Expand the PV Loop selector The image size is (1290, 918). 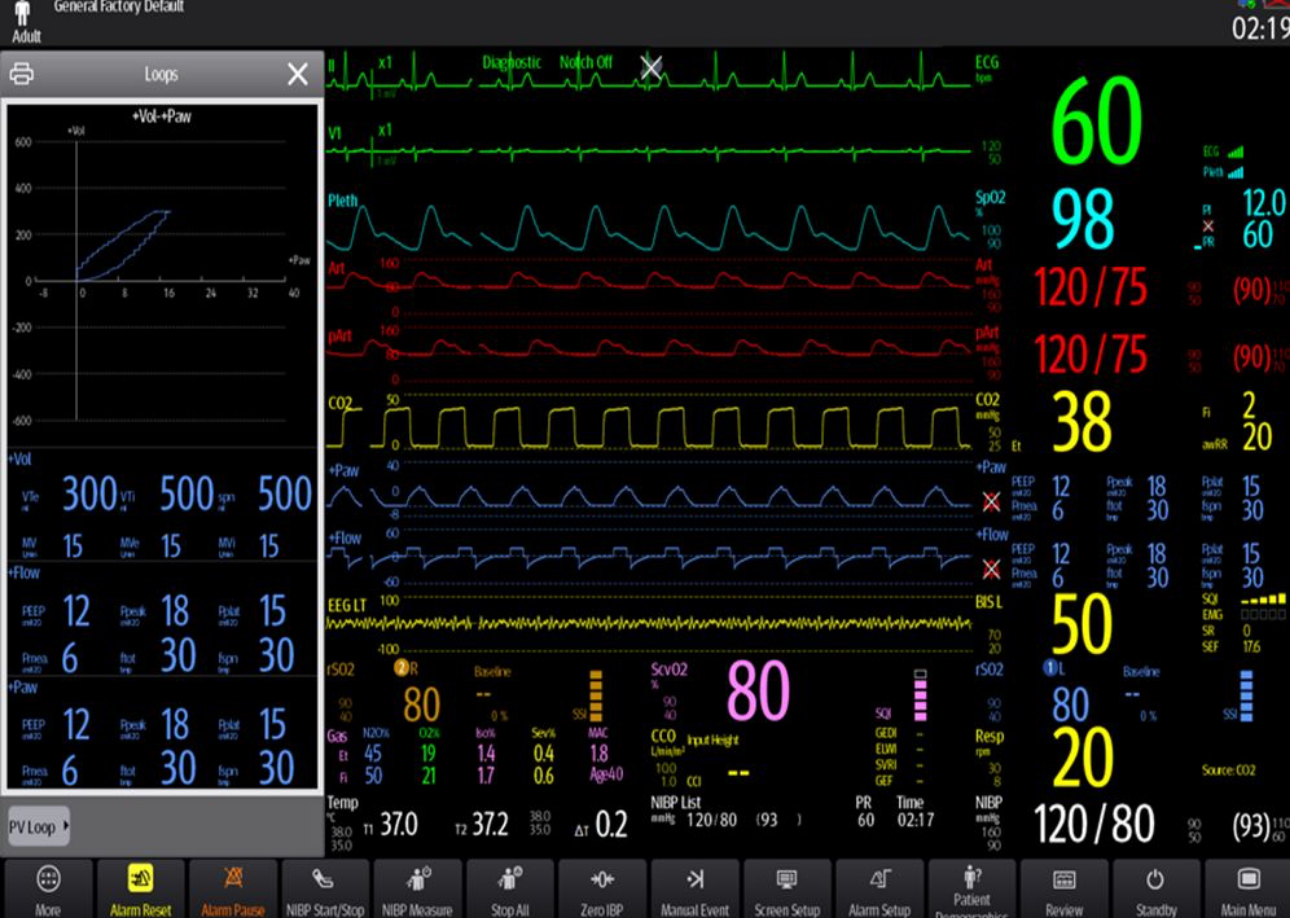click(x=39, y=827)
